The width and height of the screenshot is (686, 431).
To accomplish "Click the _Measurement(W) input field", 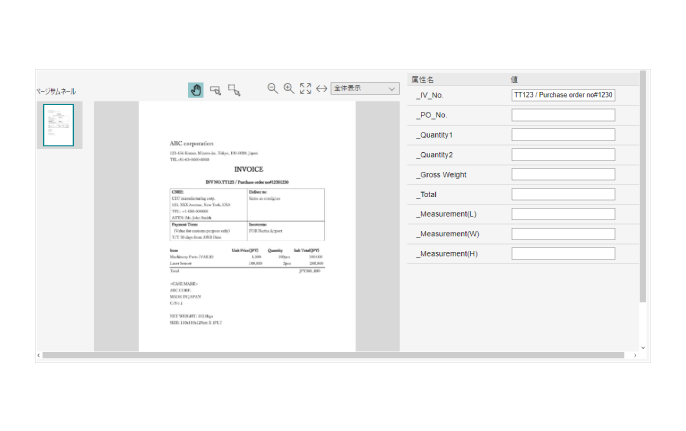I will 563,234.
